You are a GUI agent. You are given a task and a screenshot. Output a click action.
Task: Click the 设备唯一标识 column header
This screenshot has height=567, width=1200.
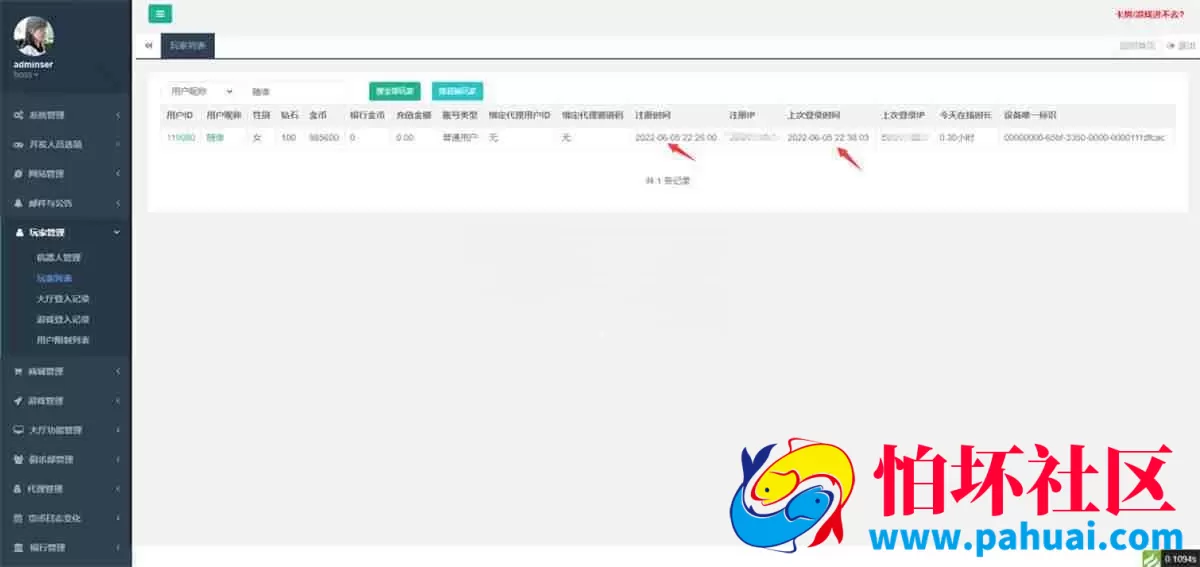pos(1030,115)
